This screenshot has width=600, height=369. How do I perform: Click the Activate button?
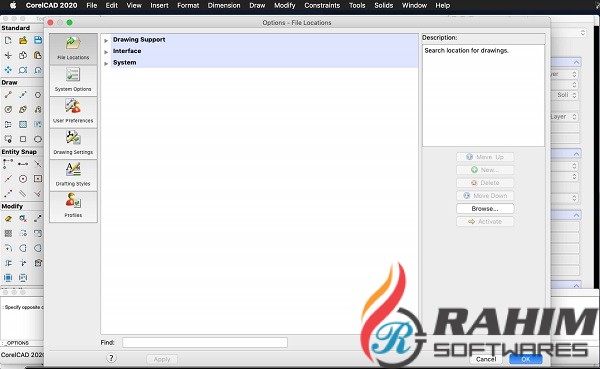pyautogui.click(x=485, y=222)
